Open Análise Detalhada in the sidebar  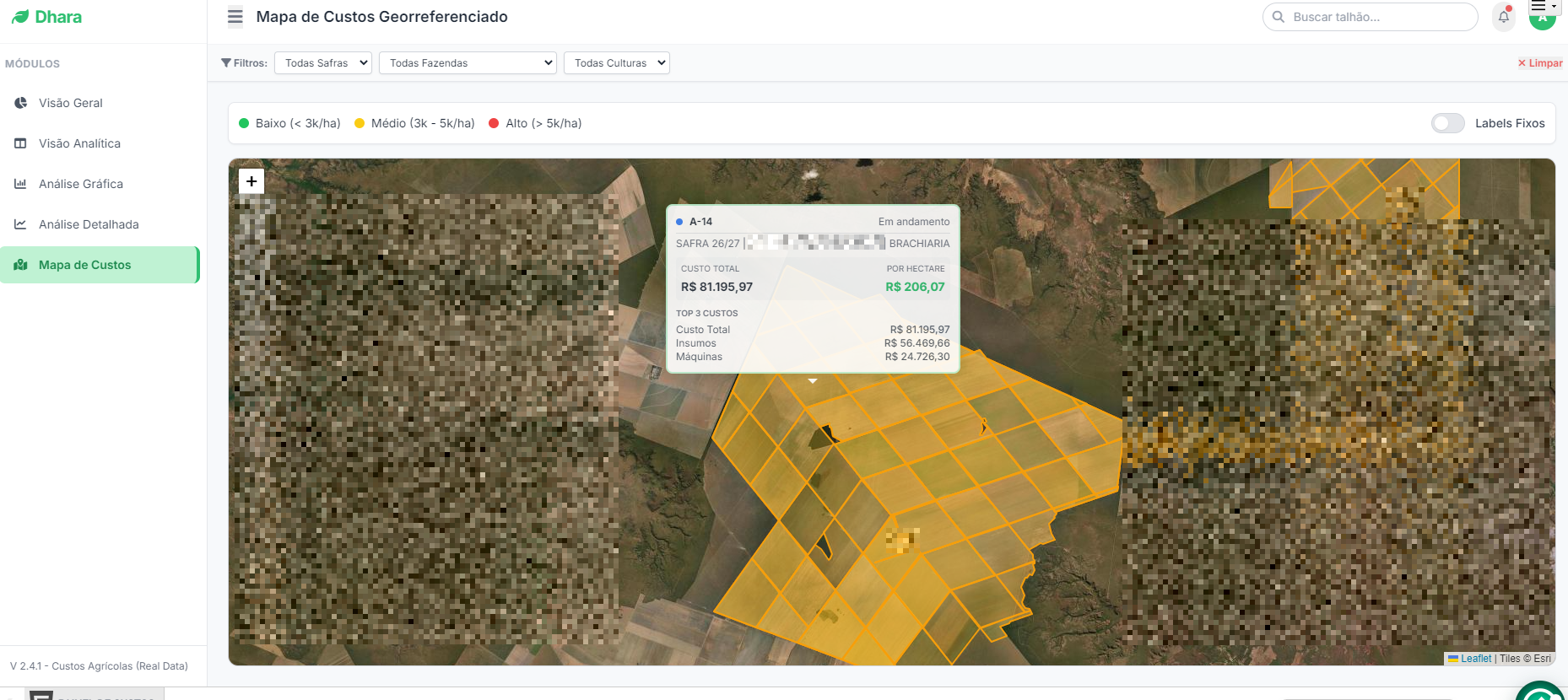(x=100, y=224)
